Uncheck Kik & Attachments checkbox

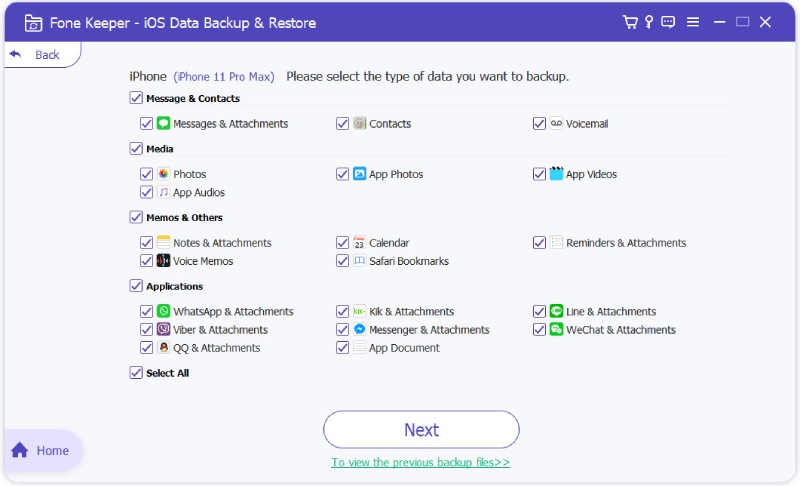click(342, 311)
